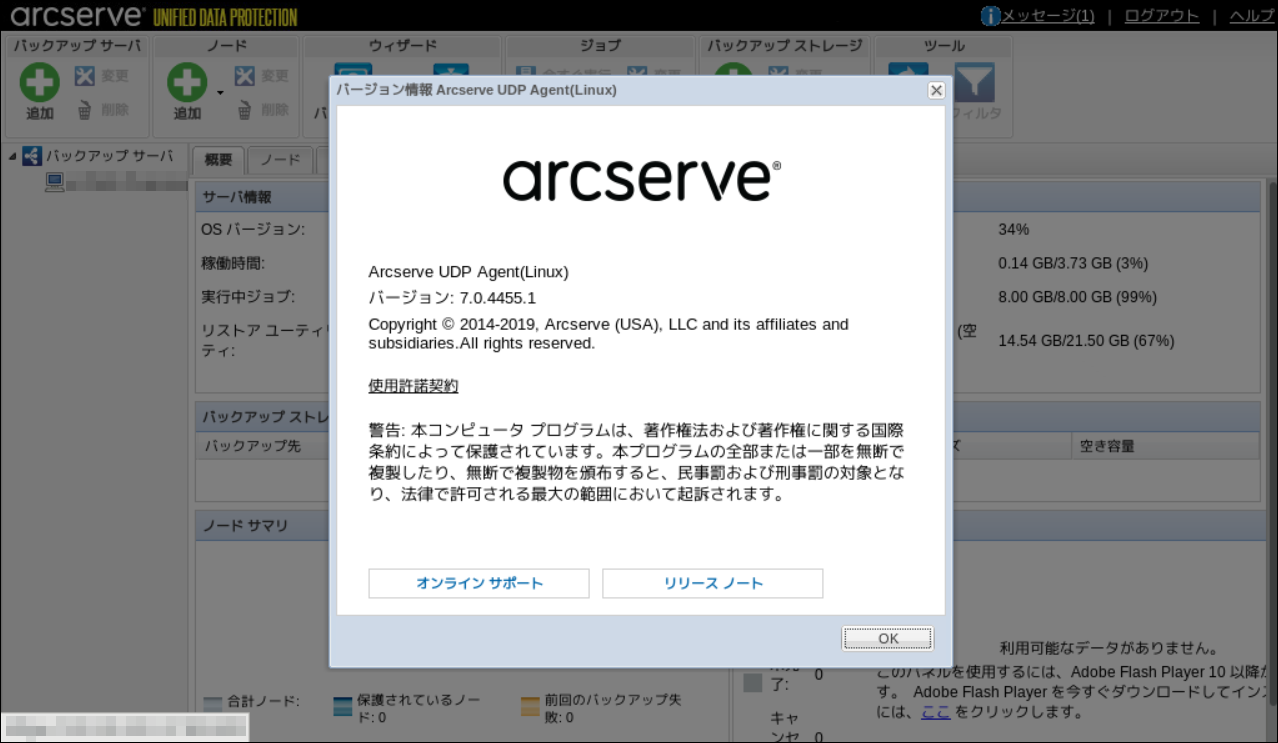Click the ウィザード toolbar group label

coord(403,46)
